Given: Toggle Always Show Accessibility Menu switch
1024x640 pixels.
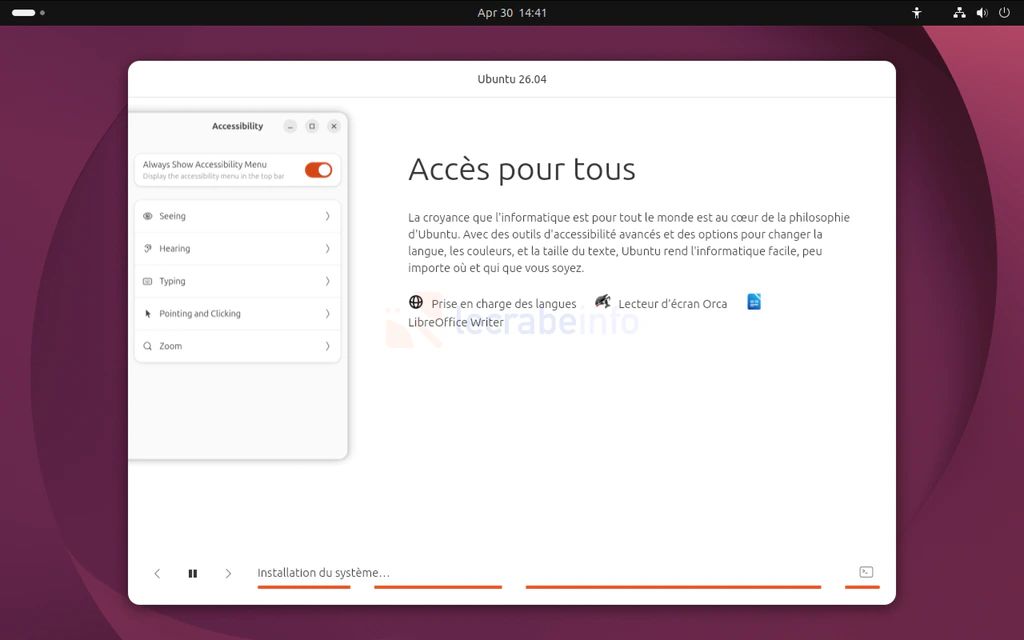Looking at the screenshot, I should 318,170.
